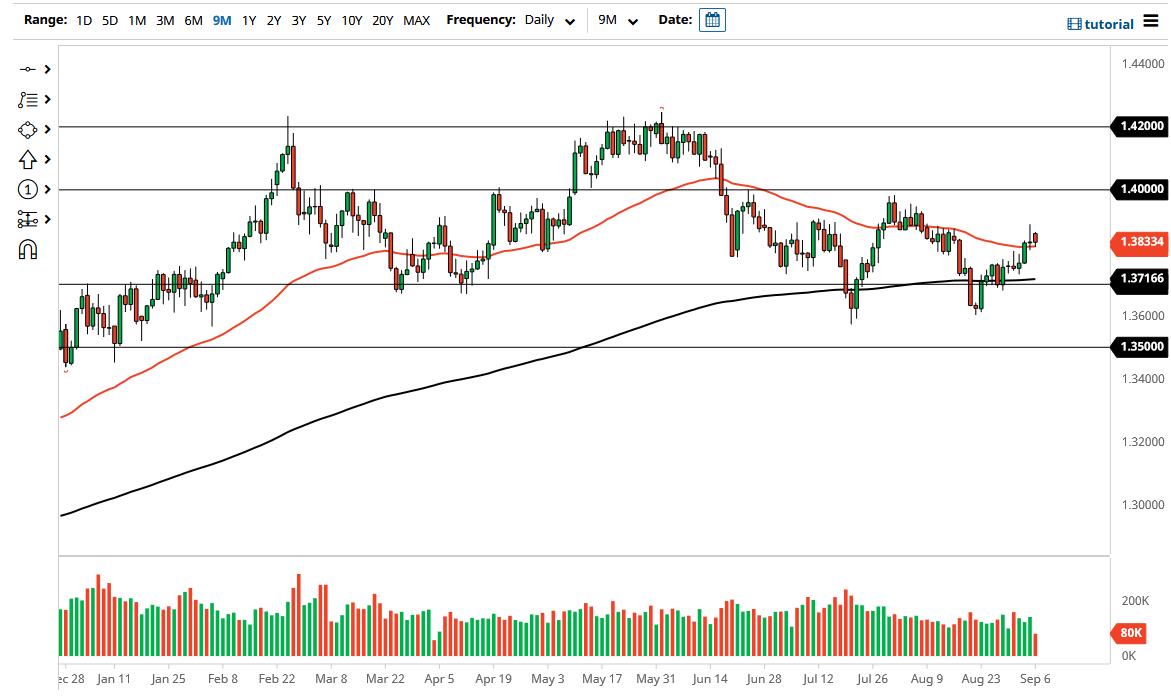Switch range to 5D

[110, 19]
